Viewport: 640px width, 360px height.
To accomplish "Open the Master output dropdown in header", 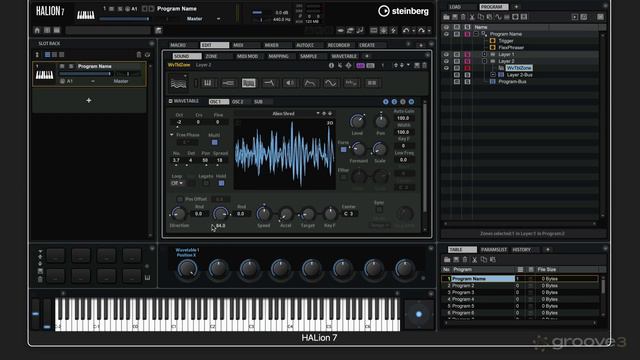I will pyautogui.click(x=218, y=19).
